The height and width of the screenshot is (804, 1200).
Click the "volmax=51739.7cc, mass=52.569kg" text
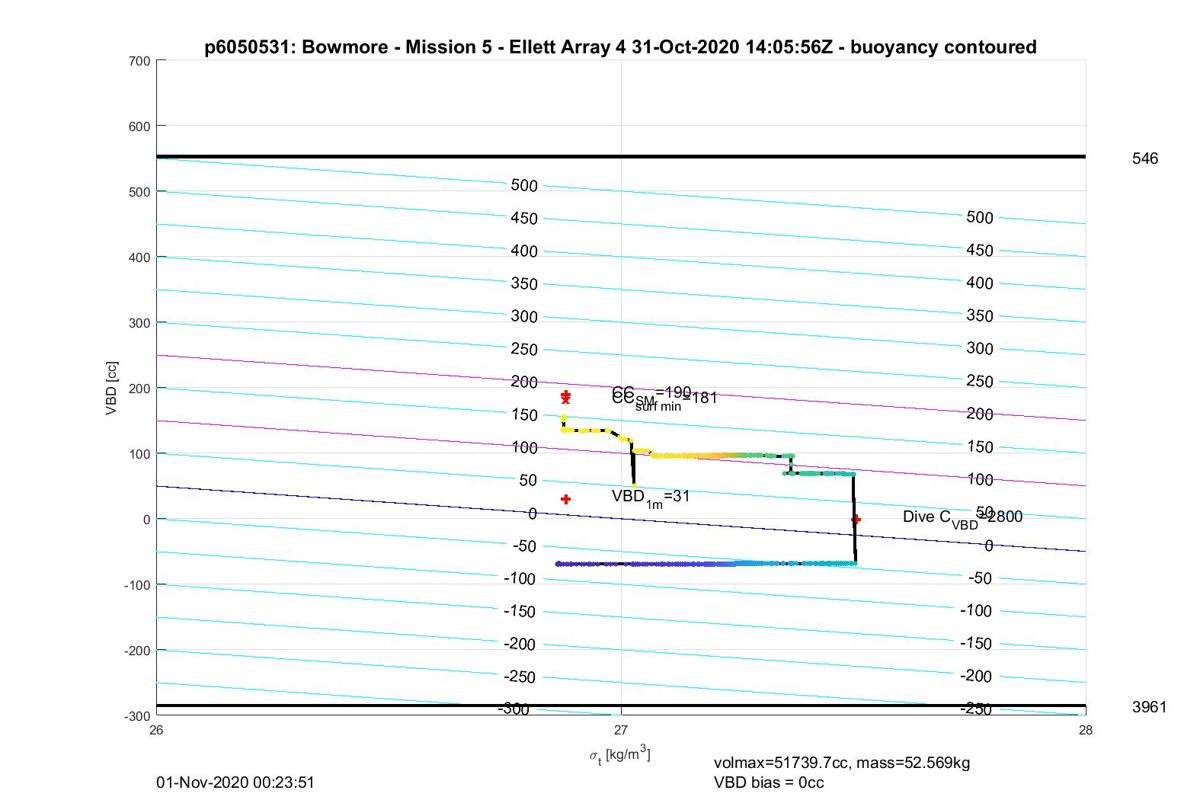(842, 763)
